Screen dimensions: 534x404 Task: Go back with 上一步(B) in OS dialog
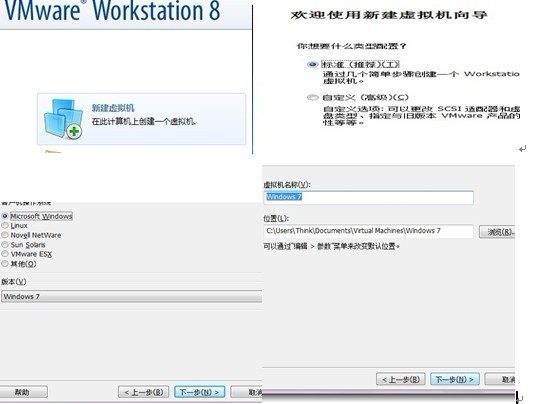(x=143, y=392)
